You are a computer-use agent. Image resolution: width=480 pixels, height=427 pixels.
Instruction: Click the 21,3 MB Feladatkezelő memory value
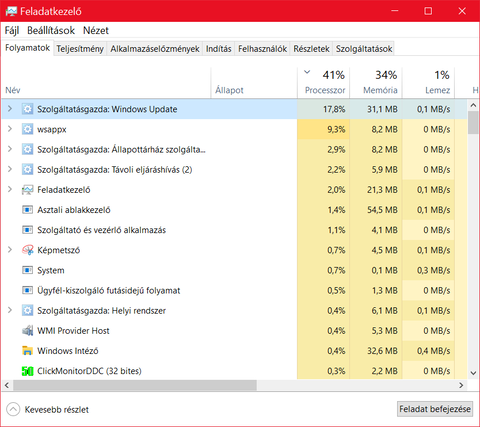pos(383,190)
